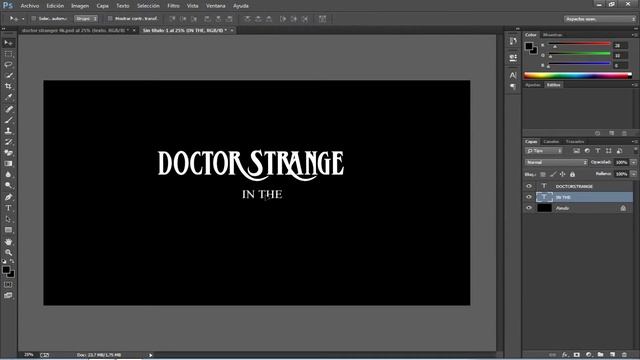
Task: Select the Crop tool
Action: click(8, 87)
